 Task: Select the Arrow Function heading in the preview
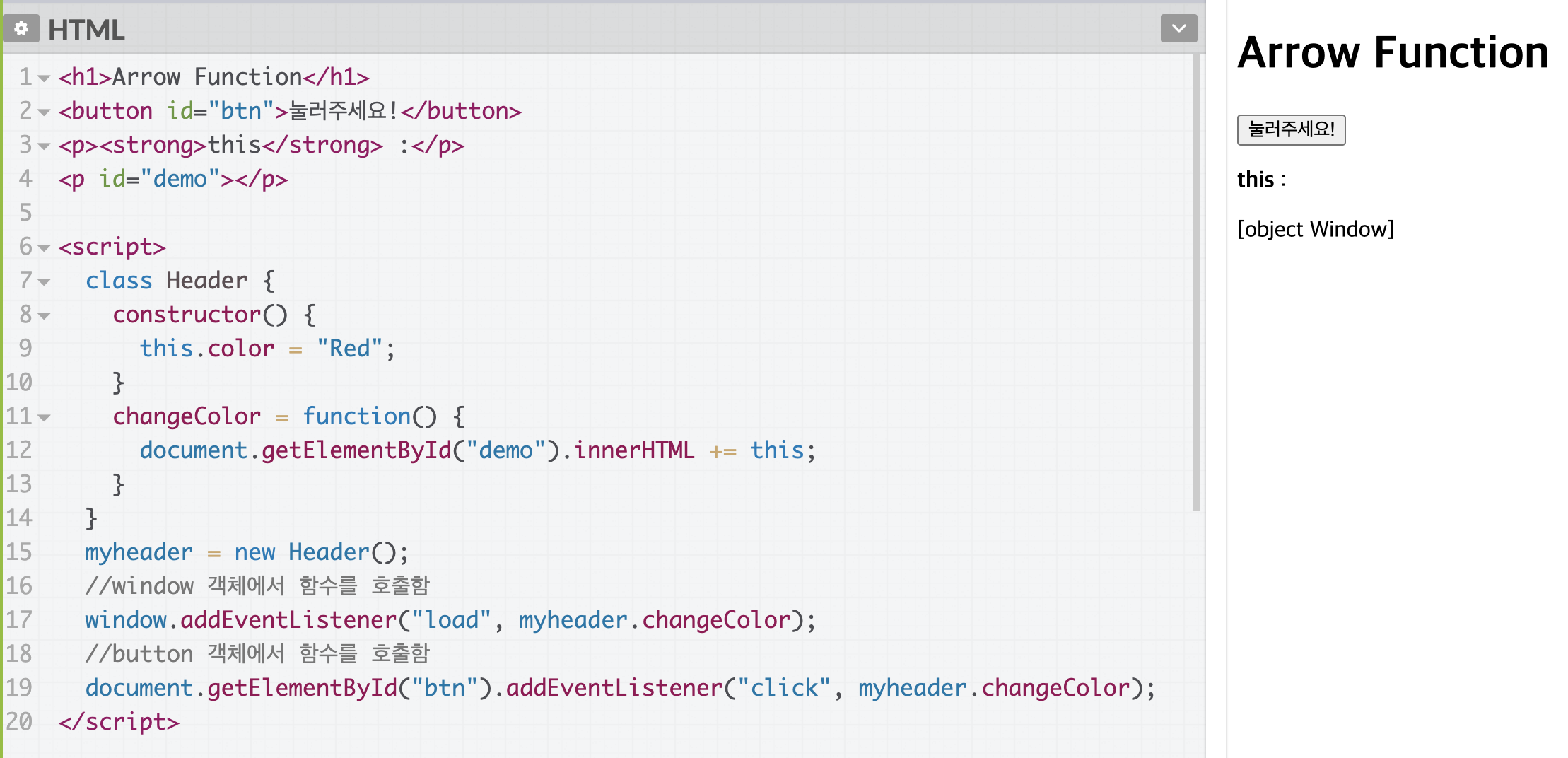pos(1393,52)
